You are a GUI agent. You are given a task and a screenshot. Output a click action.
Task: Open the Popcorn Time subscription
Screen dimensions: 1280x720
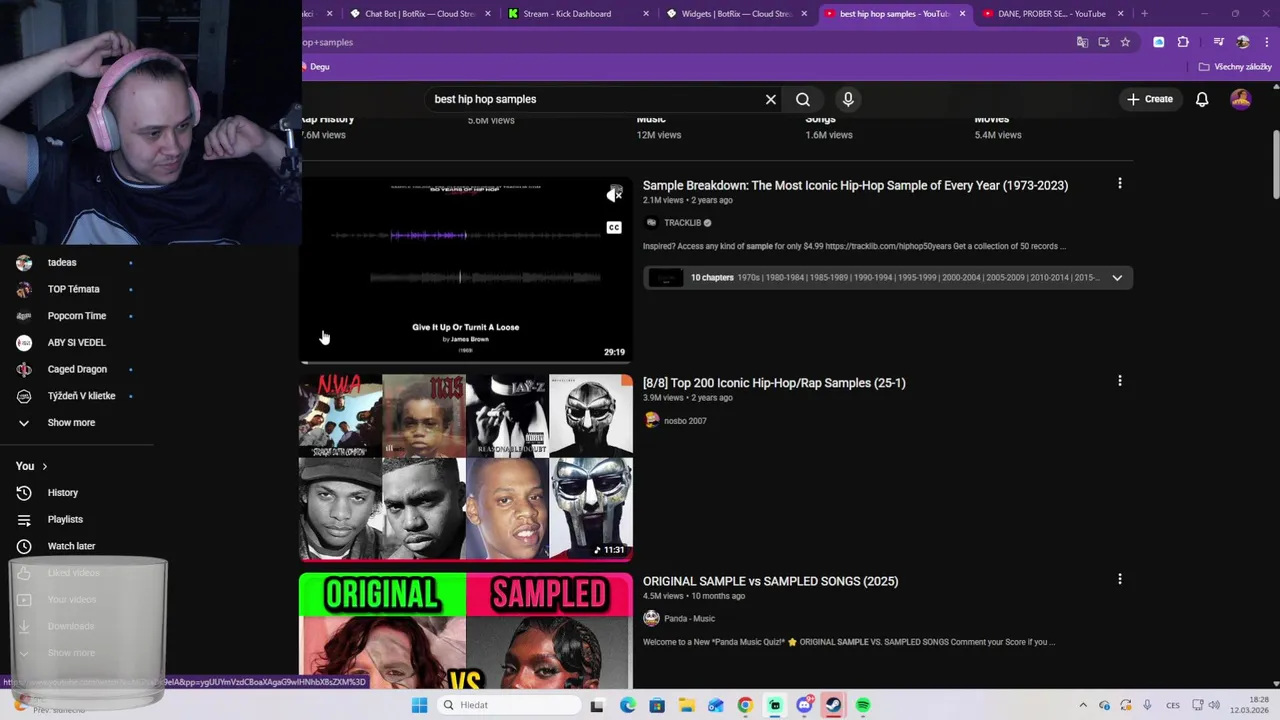click(x=77, y=316)
